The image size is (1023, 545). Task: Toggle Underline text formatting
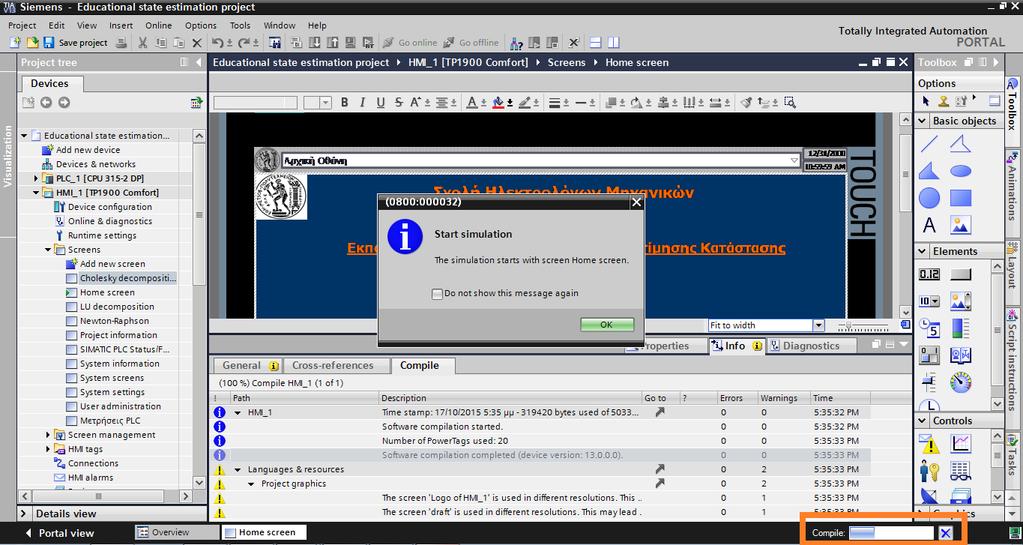coord(380,102)
